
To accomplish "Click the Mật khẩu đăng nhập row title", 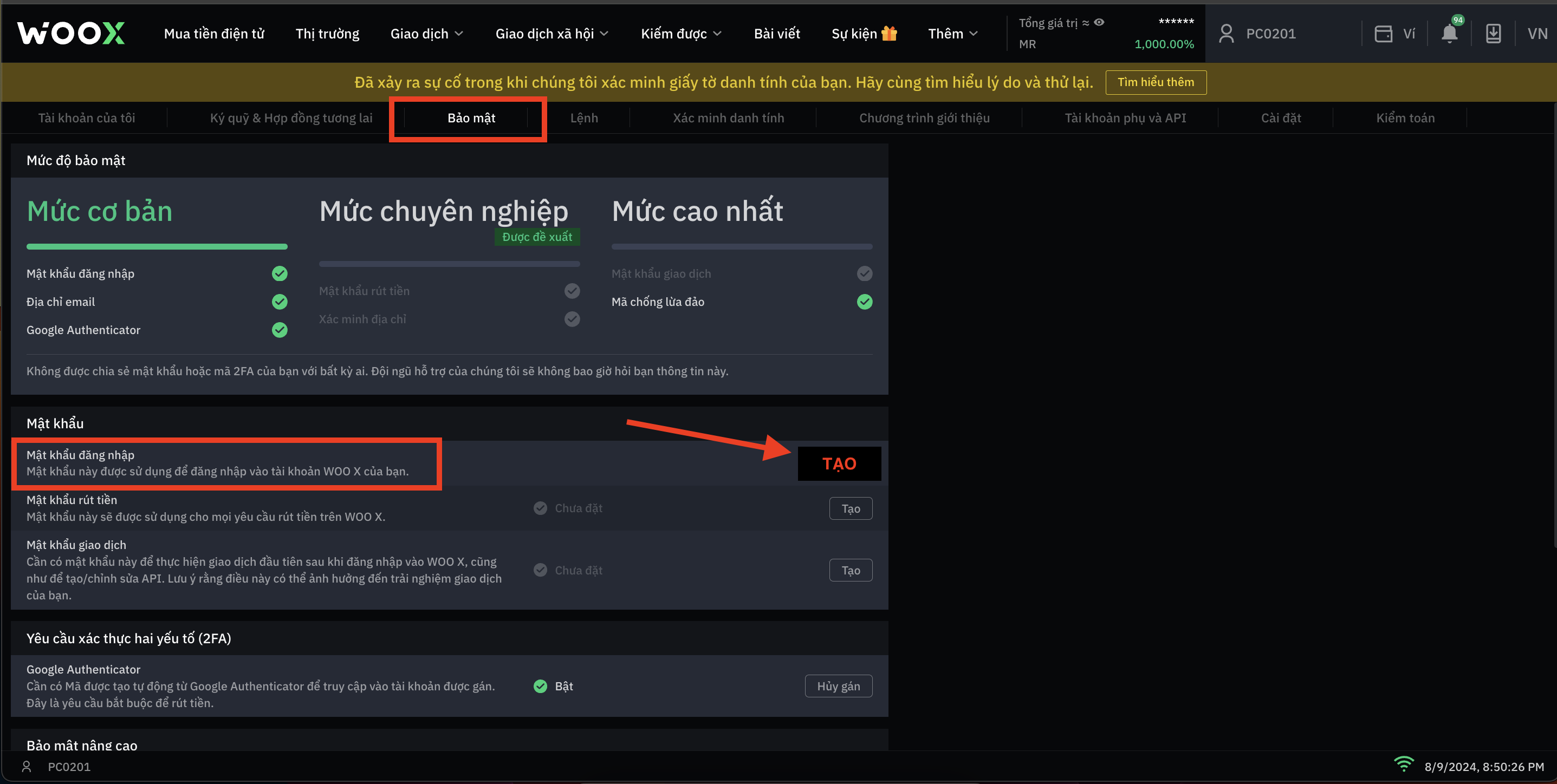I will [80, 455].
